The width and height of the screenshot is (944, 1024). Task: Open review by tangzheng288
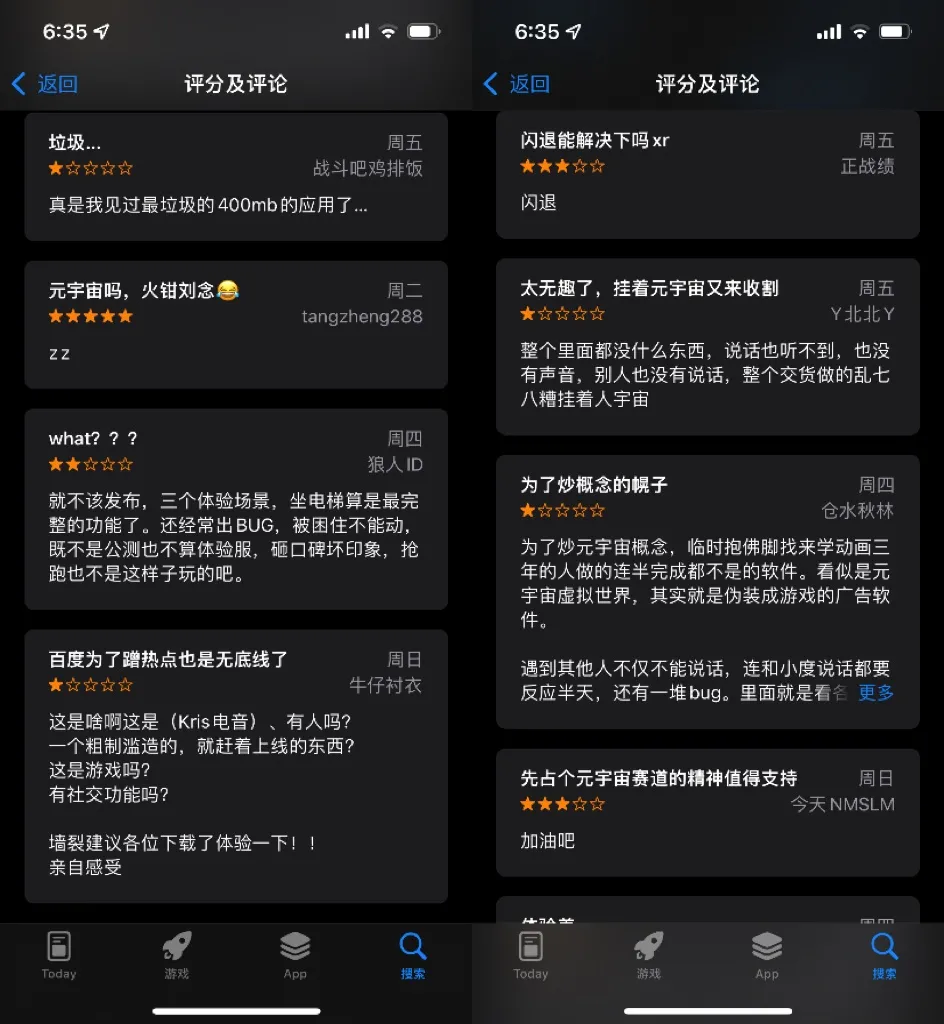[236, 325]
